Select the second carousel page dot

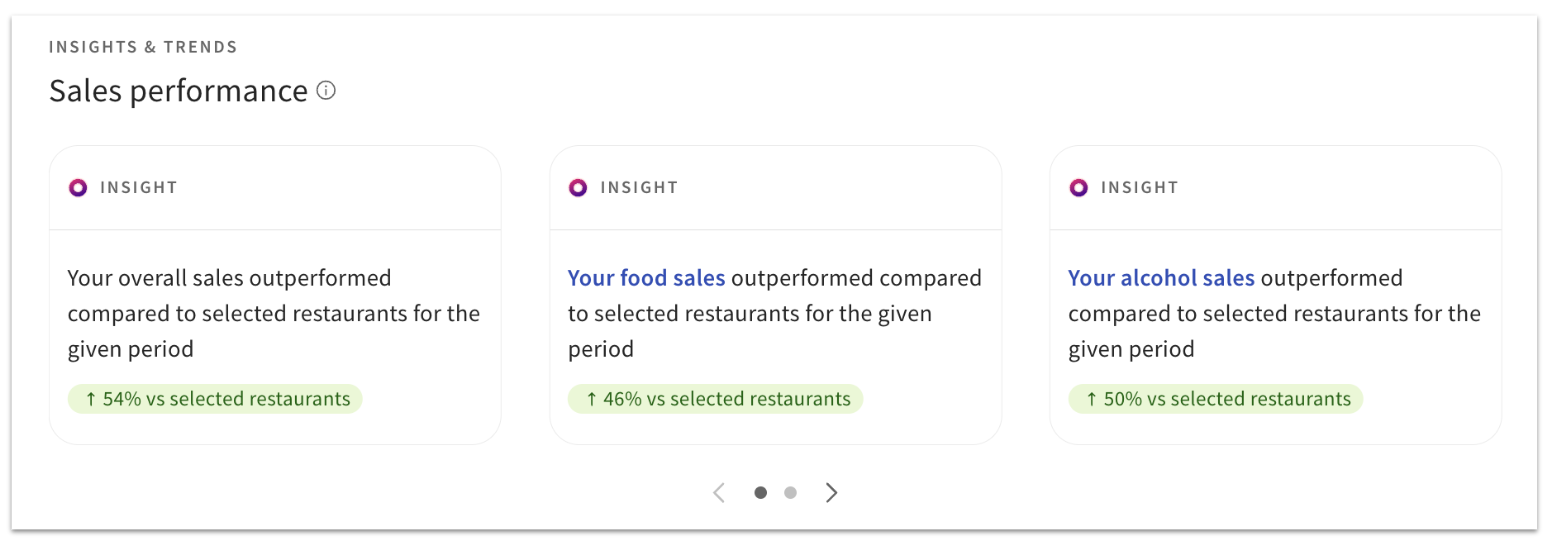(x=790, y=492)
